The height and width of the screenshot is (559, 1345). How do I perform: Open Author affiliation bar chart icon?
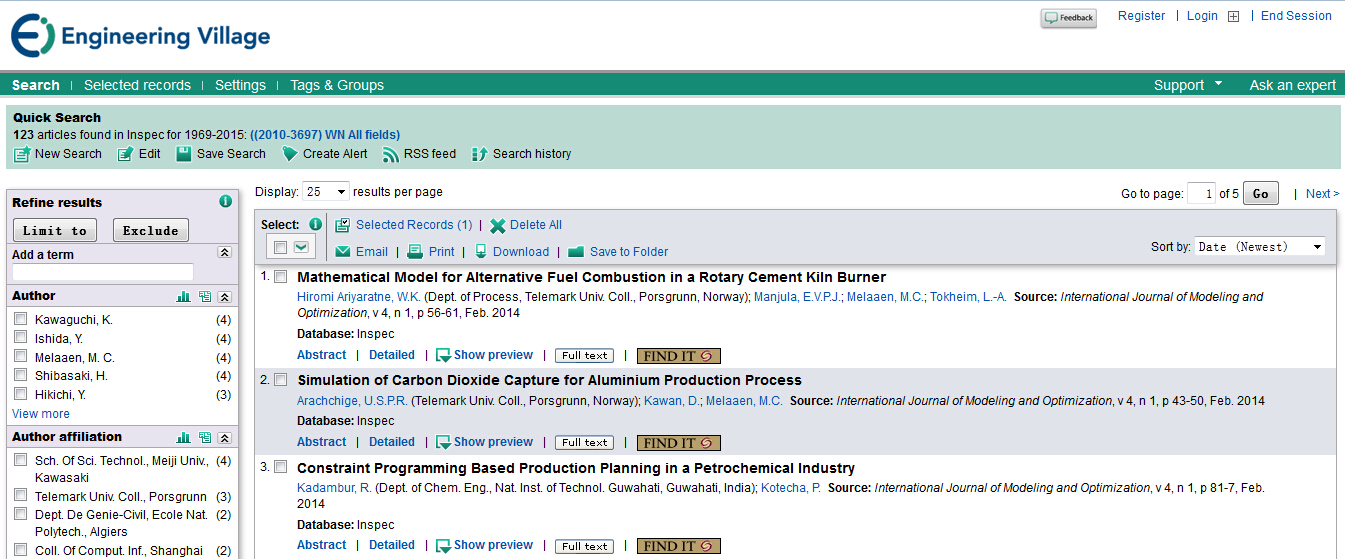183,438
